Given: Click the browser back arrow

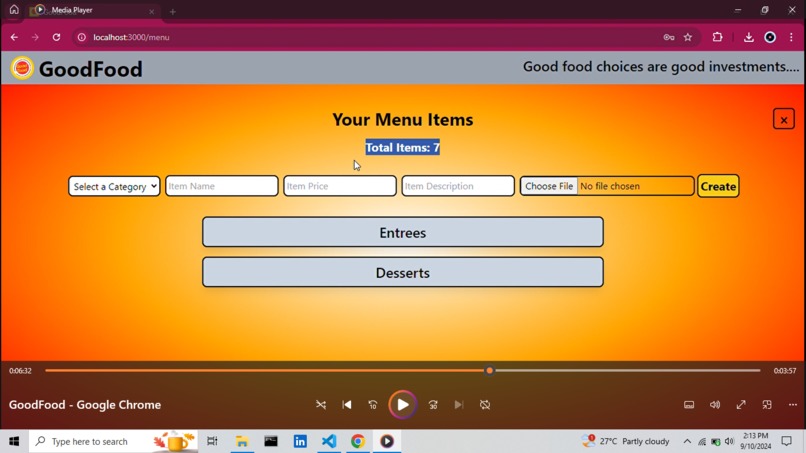Looking at the screenshot, I should (14, 37).
